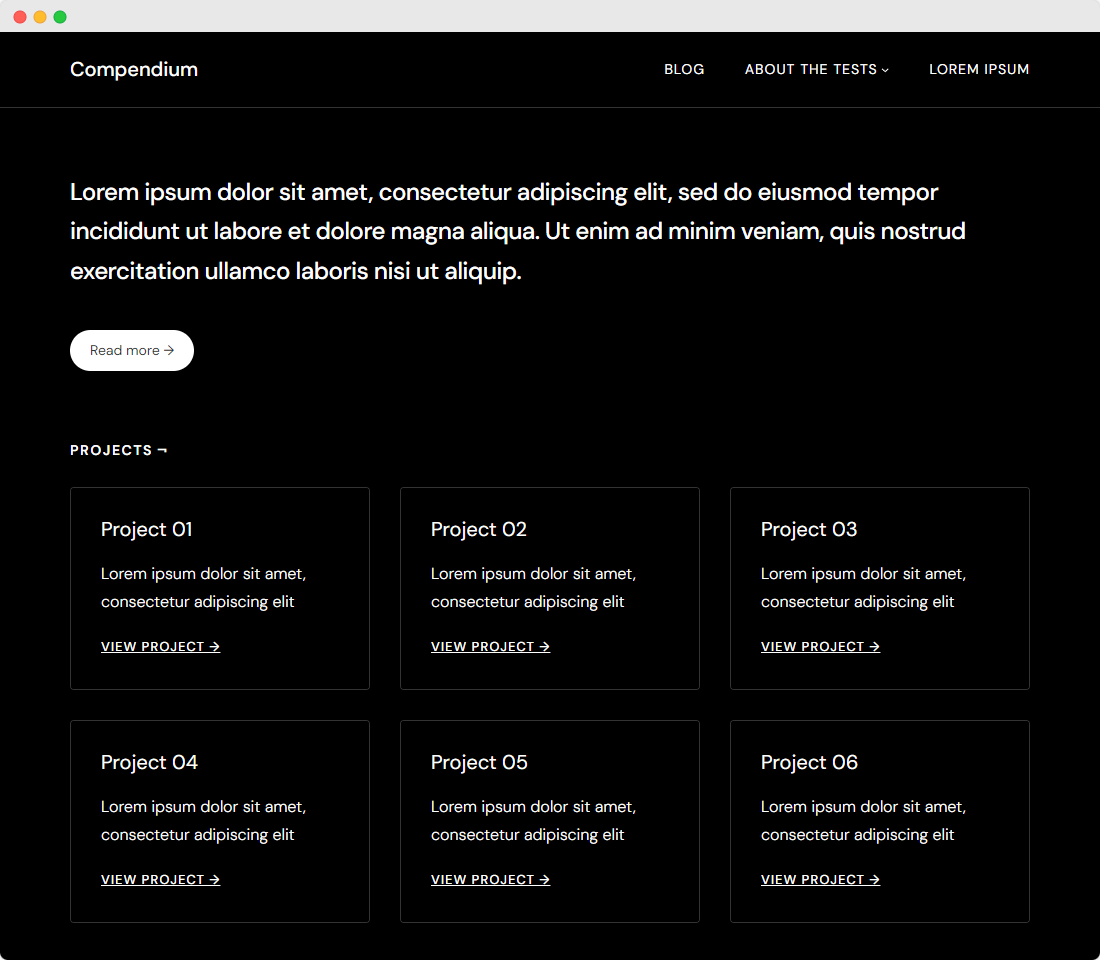Open the Blog menu item
Image resolution: width=1100 pixels, height=960 pixels.
pos(684,69)
